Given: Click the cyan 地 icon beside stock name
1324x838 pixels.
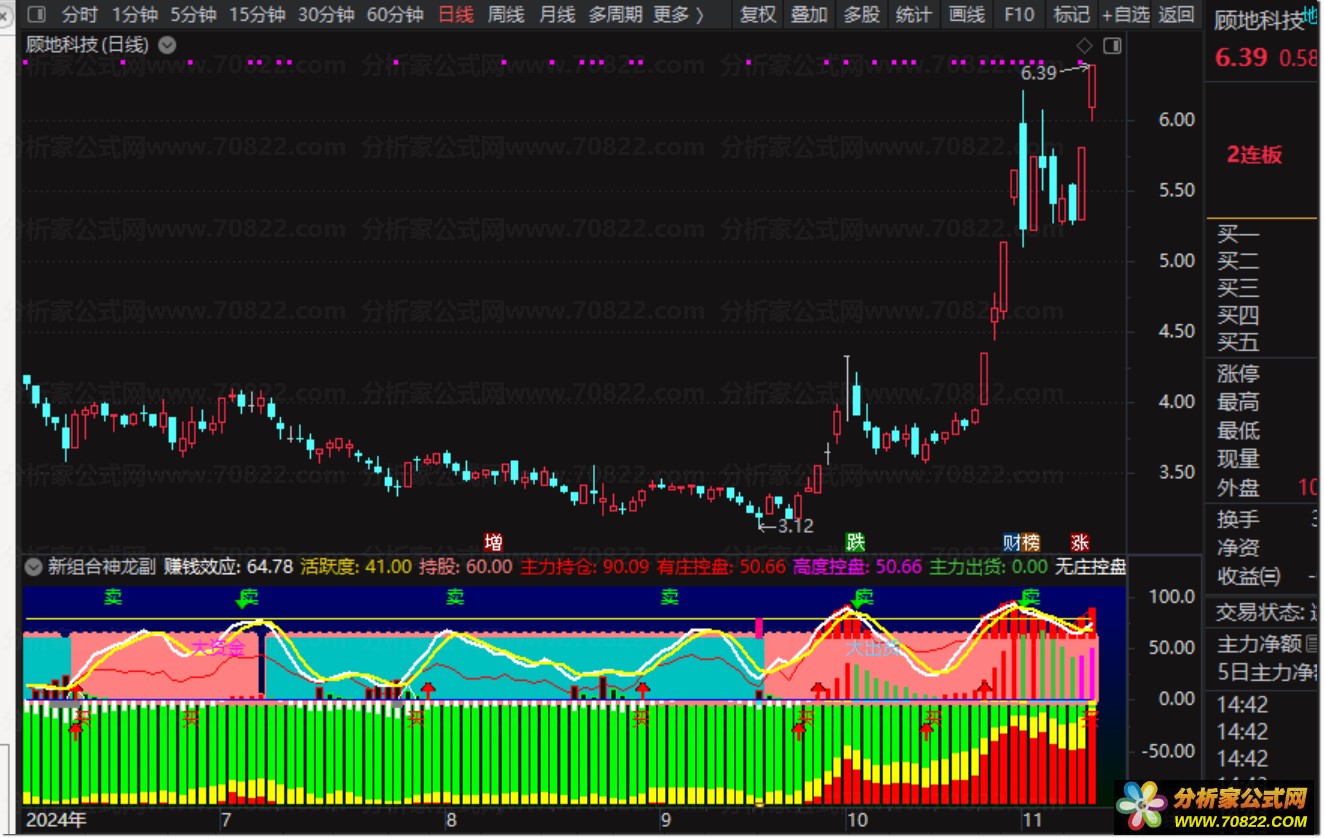Looking at the screenshot, I should pos(1311,14).
